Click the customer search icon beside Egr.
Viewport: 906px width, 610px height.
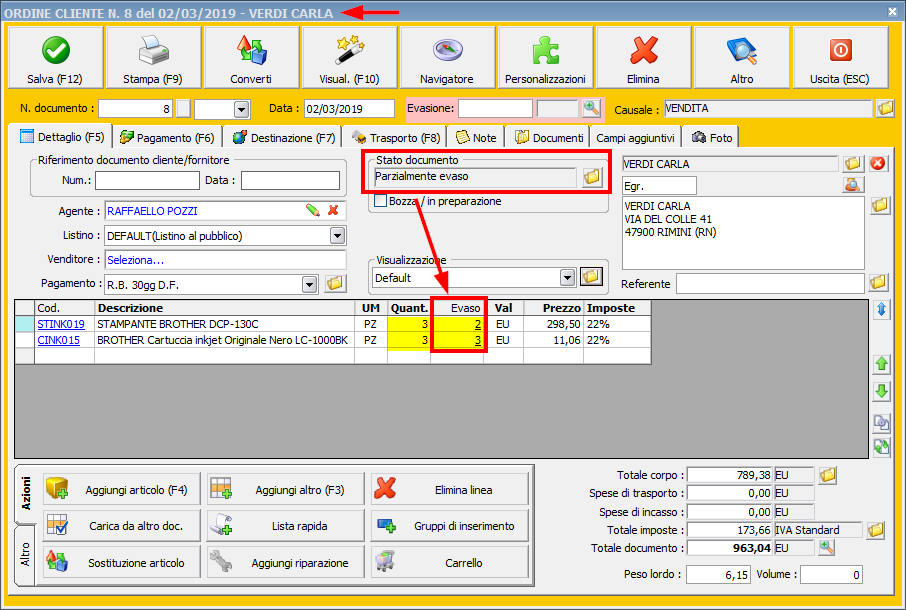[853, 185]
